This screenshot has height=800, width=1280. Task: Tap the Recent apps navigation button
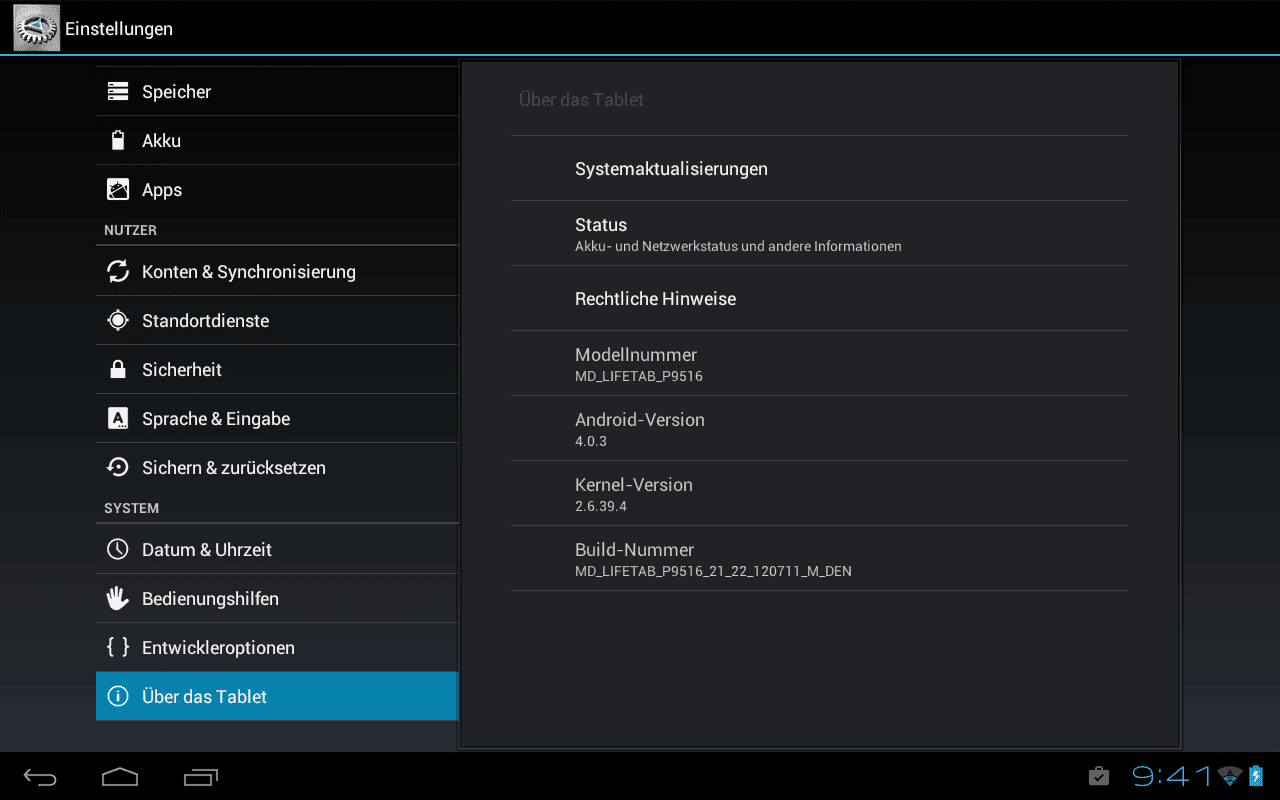tap(201, 777)
